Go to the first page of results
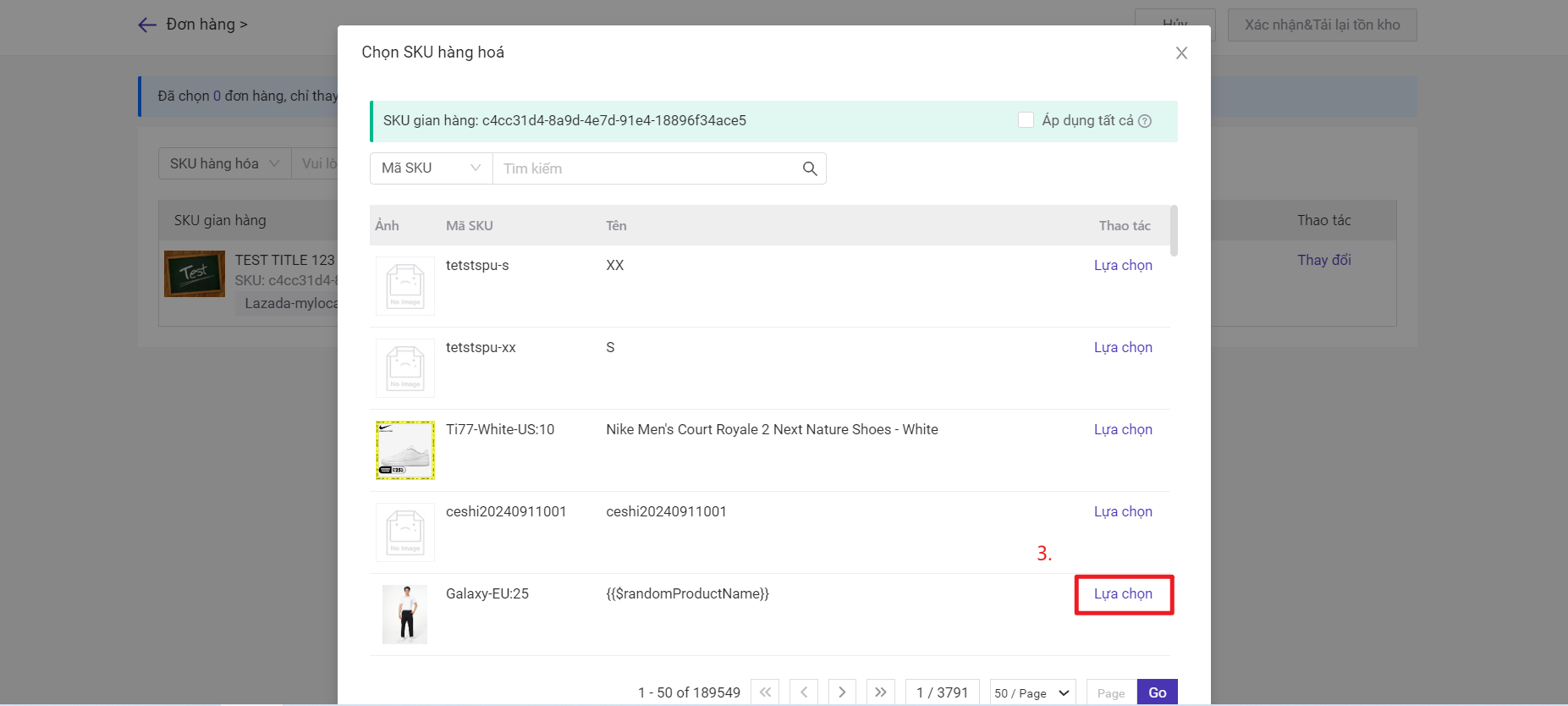The width and height of the screenshot is (1568, 706). click(765, 692)
